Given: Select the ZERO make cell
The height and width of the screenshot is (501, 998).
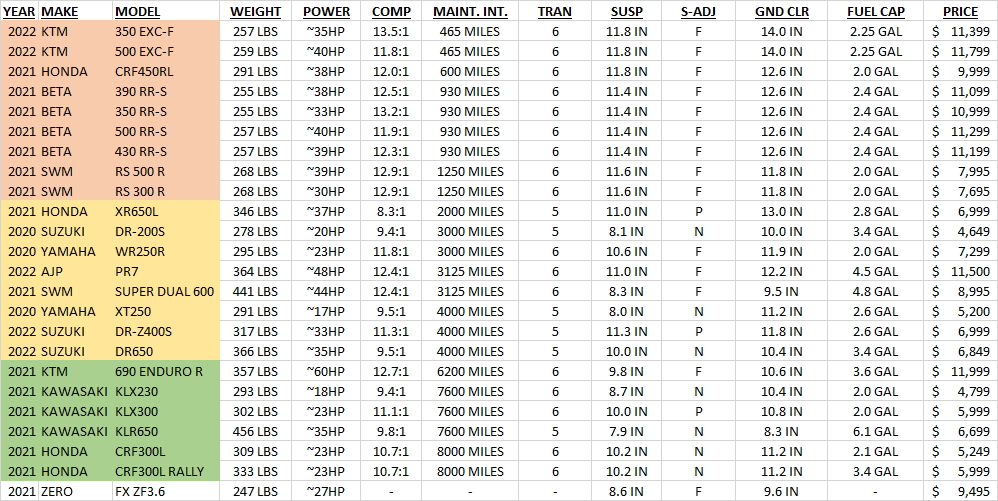Looking at the screenshot, I should pos(58,492).
